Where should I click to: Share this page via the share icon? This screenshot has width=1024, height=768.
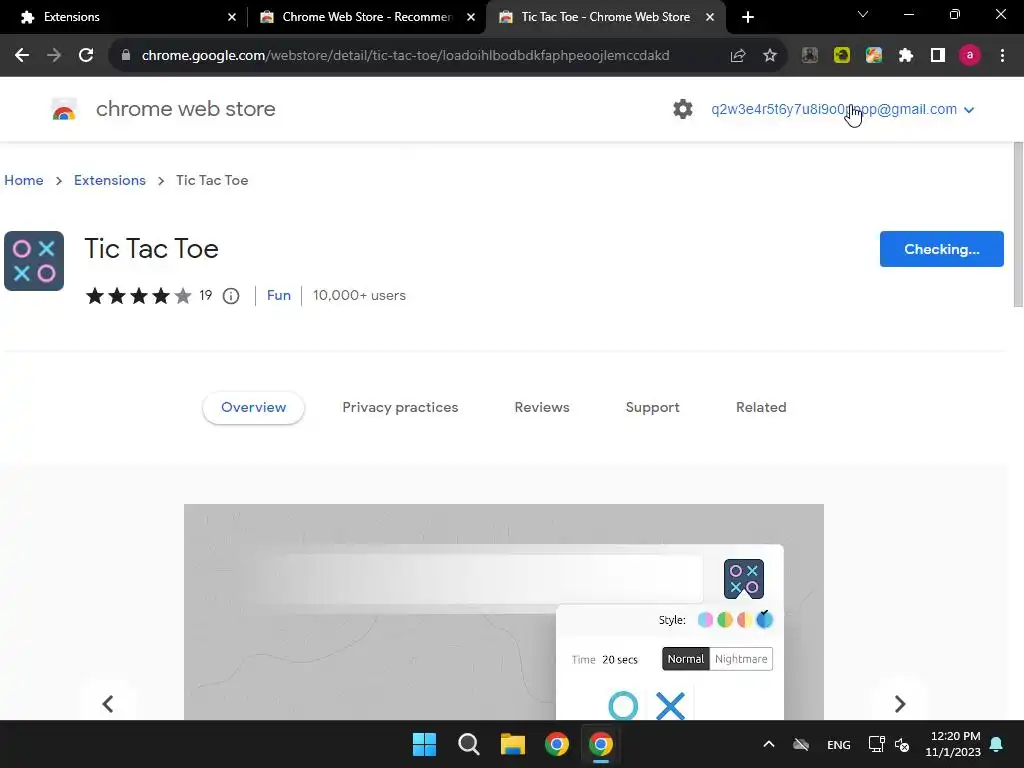point(738,56)
